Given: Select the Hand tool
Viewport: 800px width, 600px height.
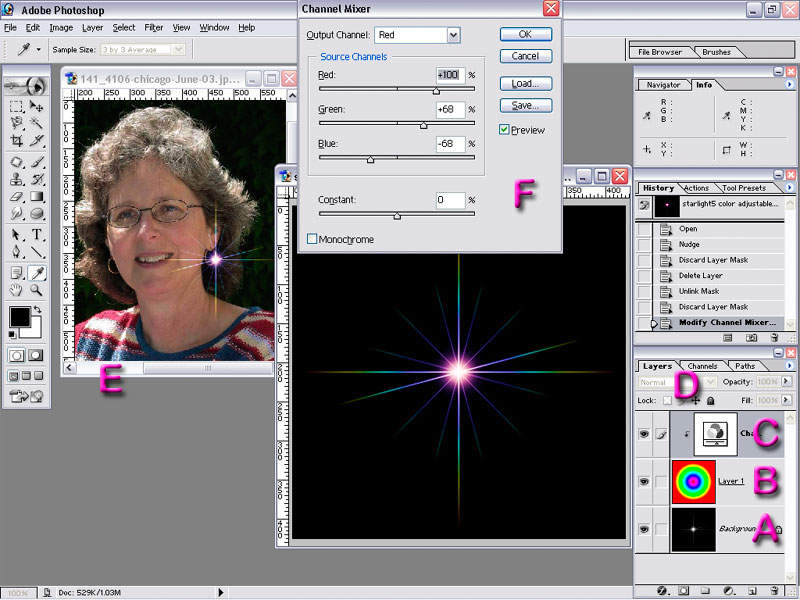Looking at the screenshot, I should point(16,290).
